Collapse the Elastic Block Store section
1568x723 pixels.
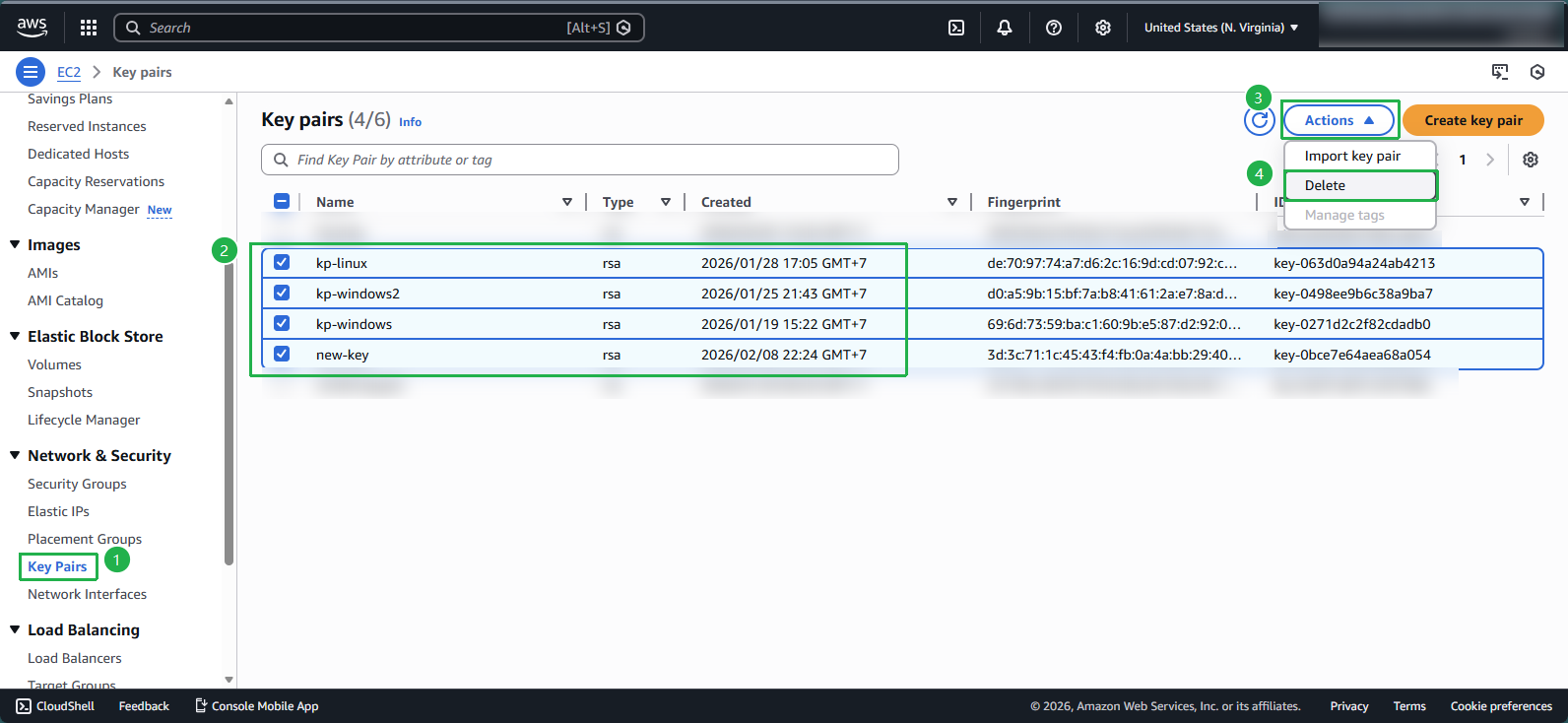[15, 337]
